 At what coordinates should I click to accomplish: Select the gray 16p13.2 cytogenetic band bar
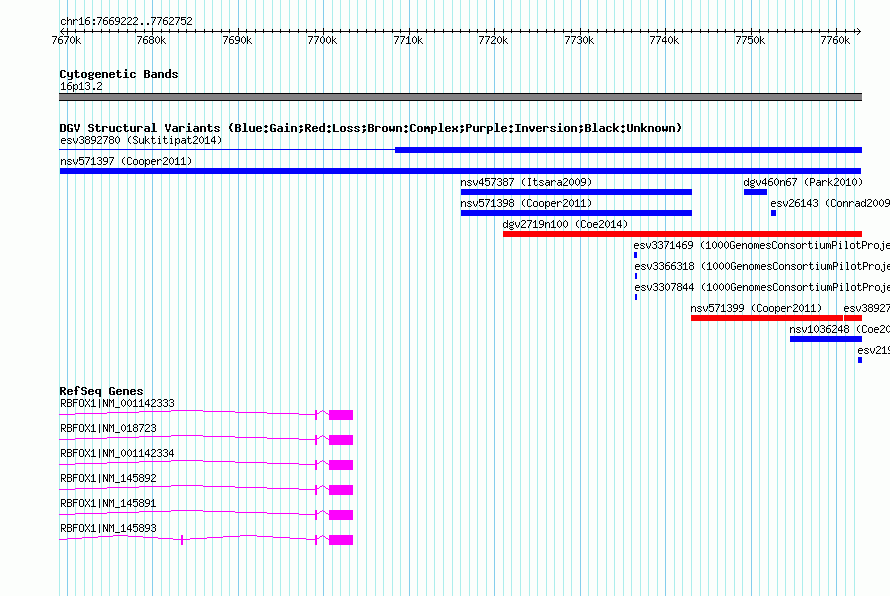point(460,97)
